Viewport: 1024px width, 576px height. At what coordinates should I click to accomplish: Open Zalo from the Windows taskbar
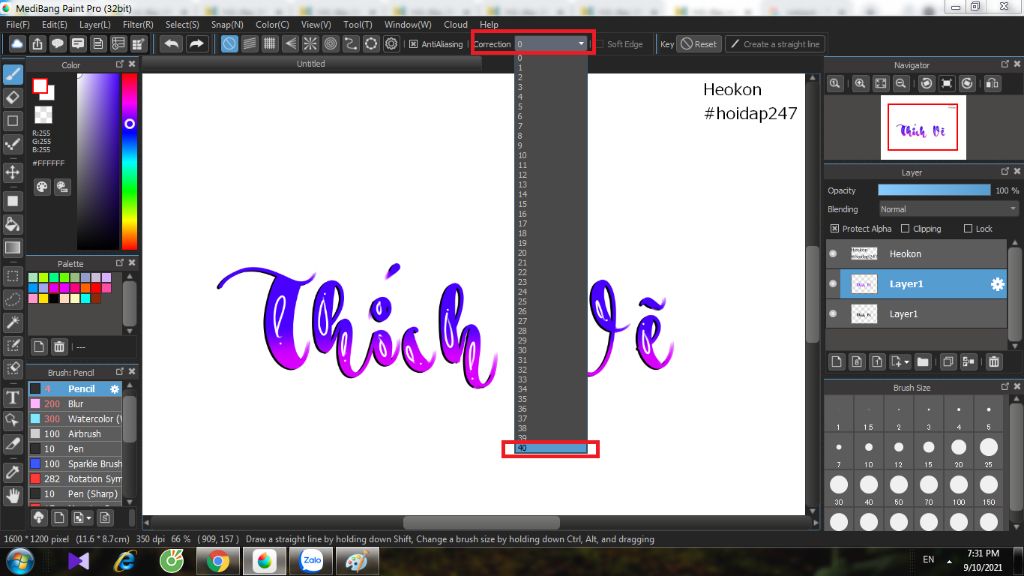[x=312, y=561]
